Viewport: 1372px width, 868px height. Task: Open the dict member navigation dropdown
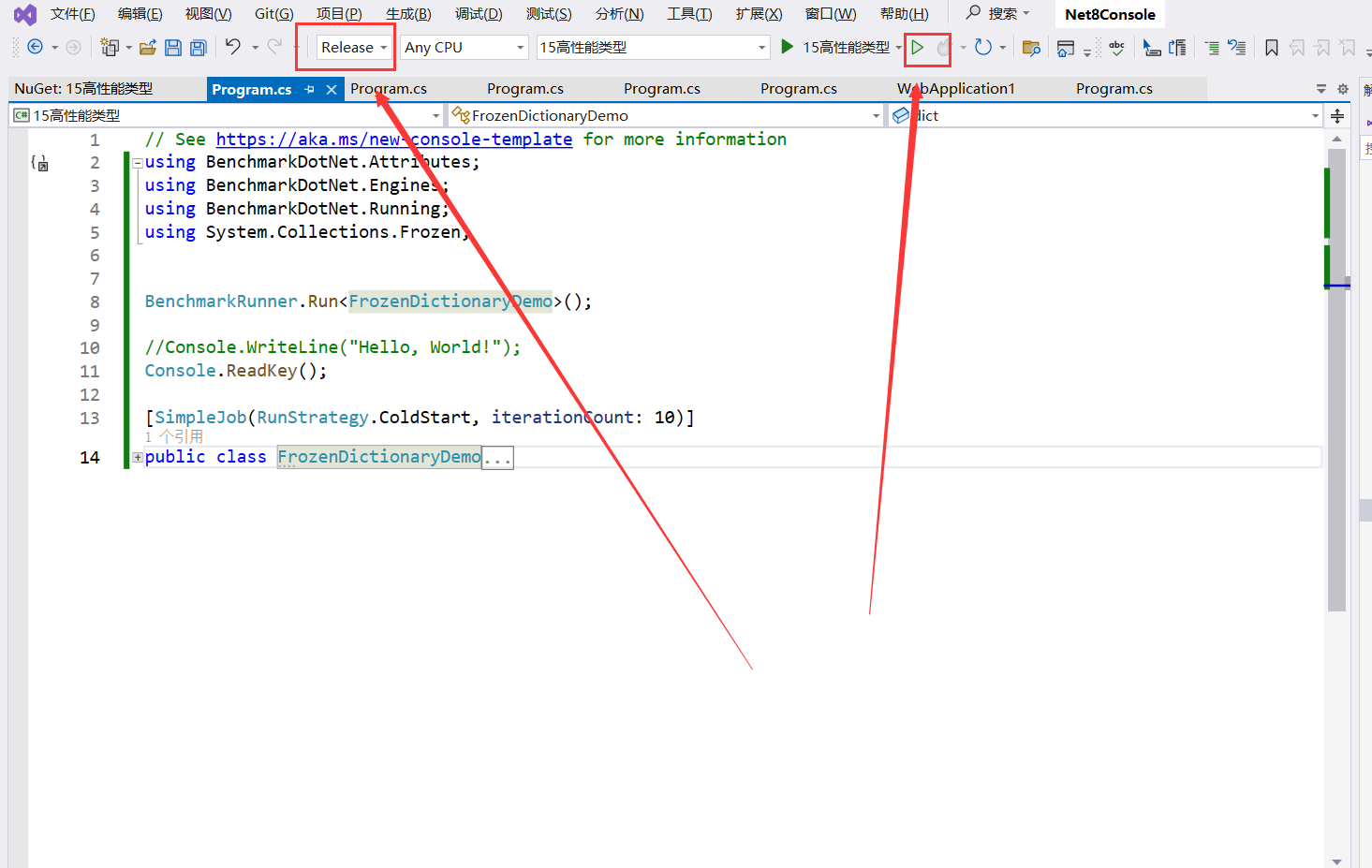click(1105, 115)
